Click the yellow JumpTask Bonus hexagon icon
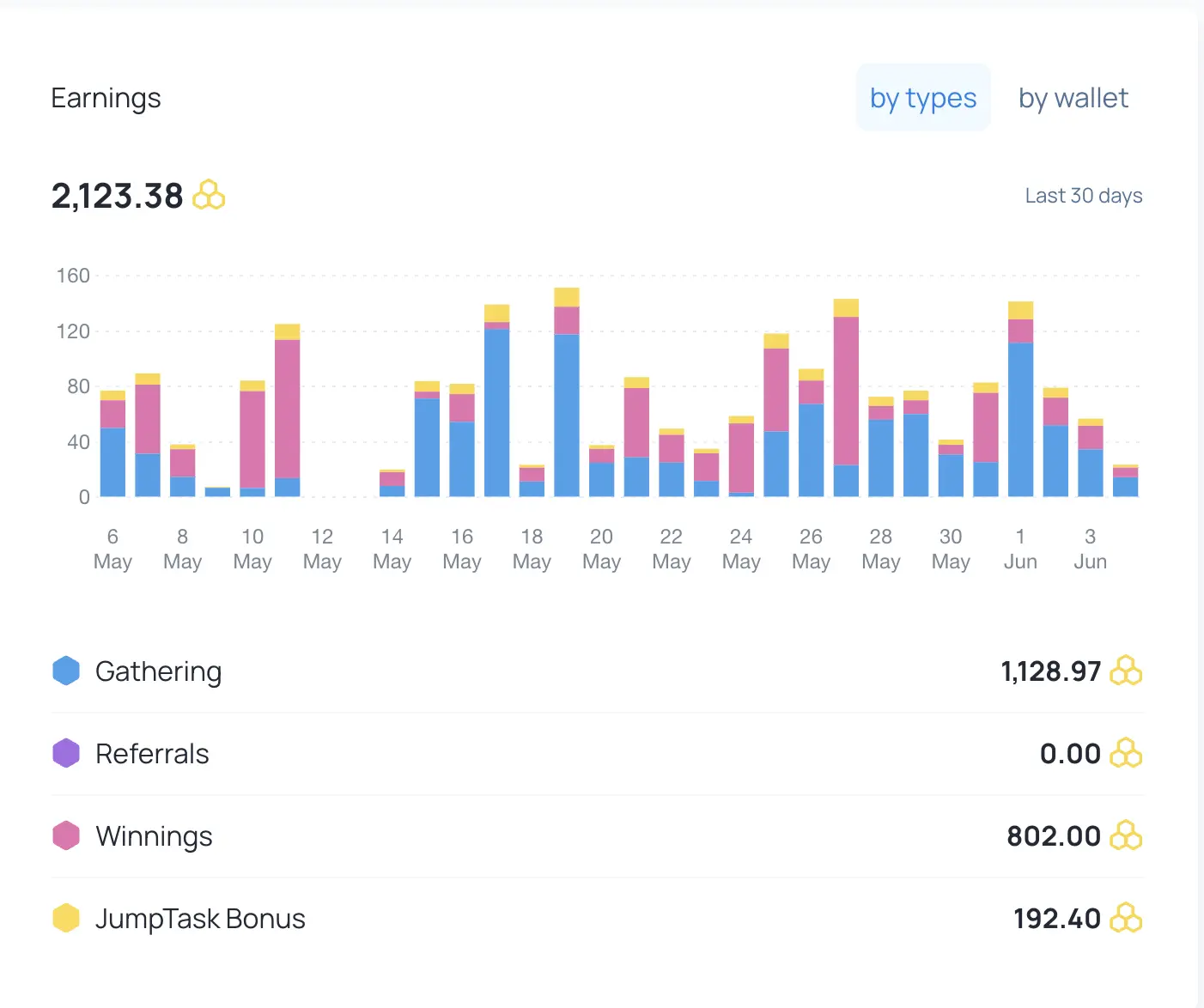The height and width of the screenshot is (1008, 1204). (66, 918)
